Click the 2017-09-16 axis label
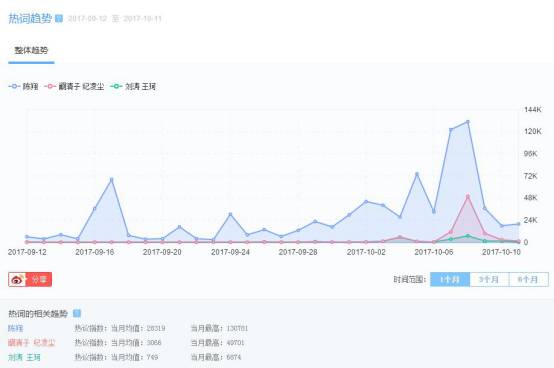This screenshot has width=554, height=368. [94, 252]
